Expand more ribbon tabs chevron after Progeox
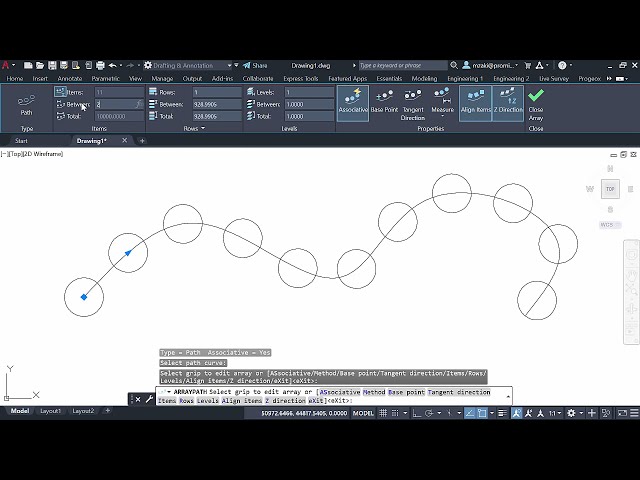The height and width of the screenshot is (480, 640). pyautogui.click(x=609, y=78)
